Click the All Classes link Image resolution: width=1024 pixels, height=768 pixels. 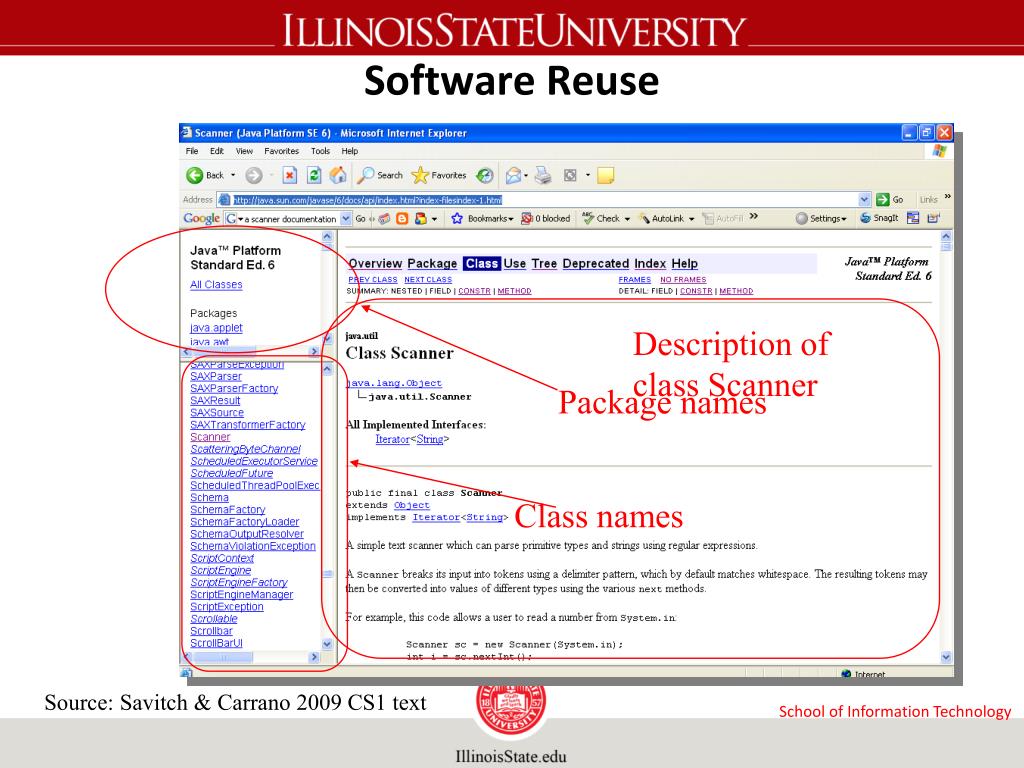pyautogui.click(x=216, y=285)
